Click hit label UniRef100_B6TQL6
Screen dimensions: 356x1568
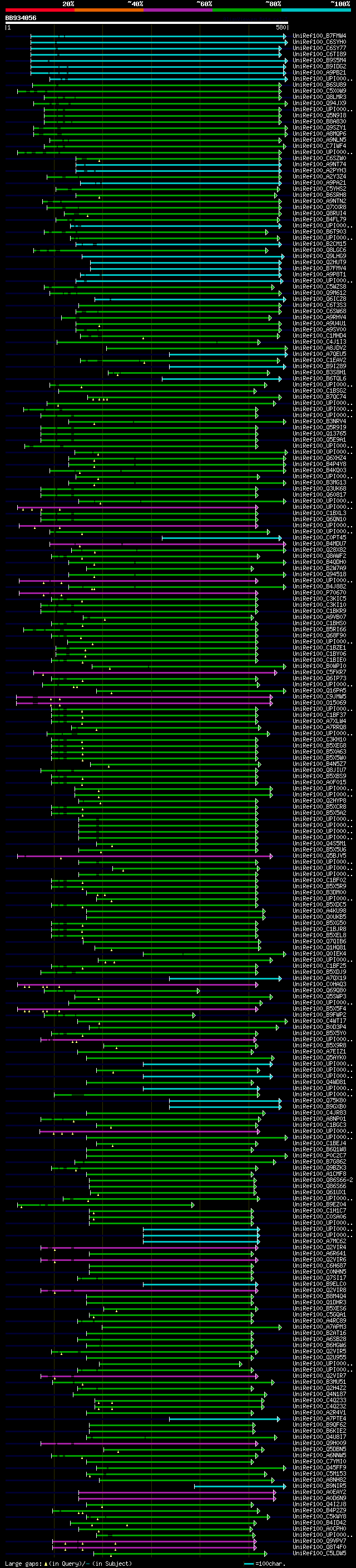pos(319,379)
